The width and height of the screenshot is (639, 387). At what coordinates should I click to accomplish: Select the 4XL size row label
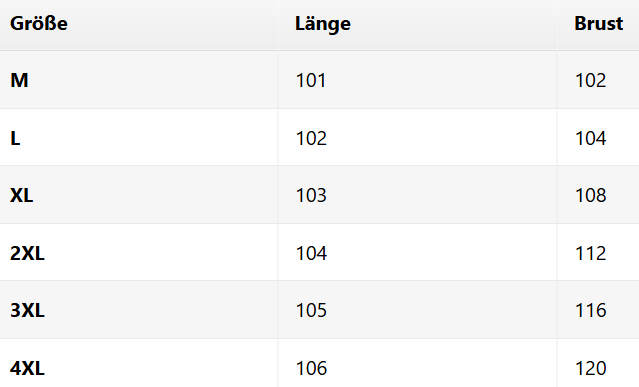click(x=27, y=369)
